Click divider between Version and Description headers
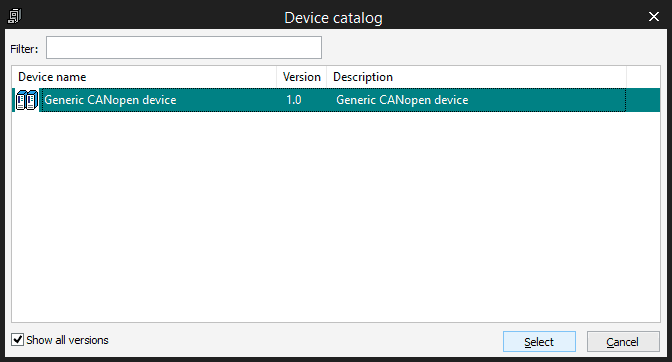Viewport: 672px width, 362px height. click(x=327, y=77)
